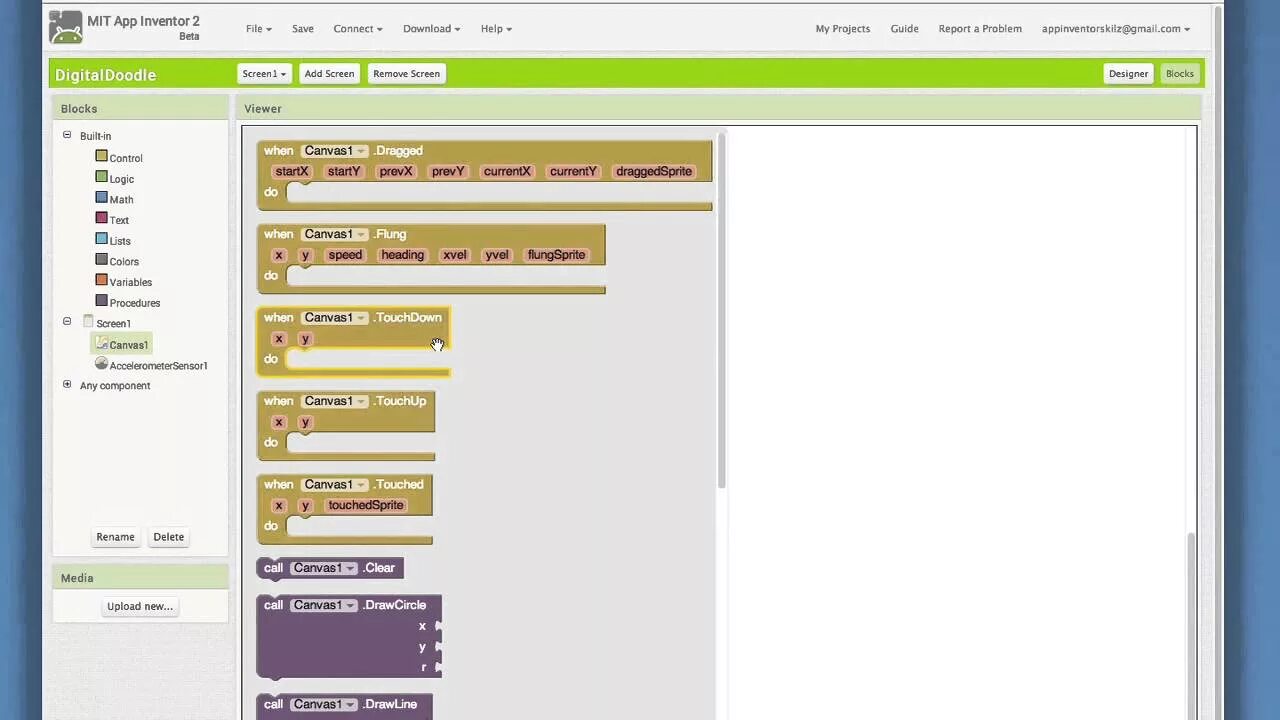Image resolution: width=1280 pixels, height=720 pixels.
Task: Select the flungSprite parameter
Action: coord(556,255)
